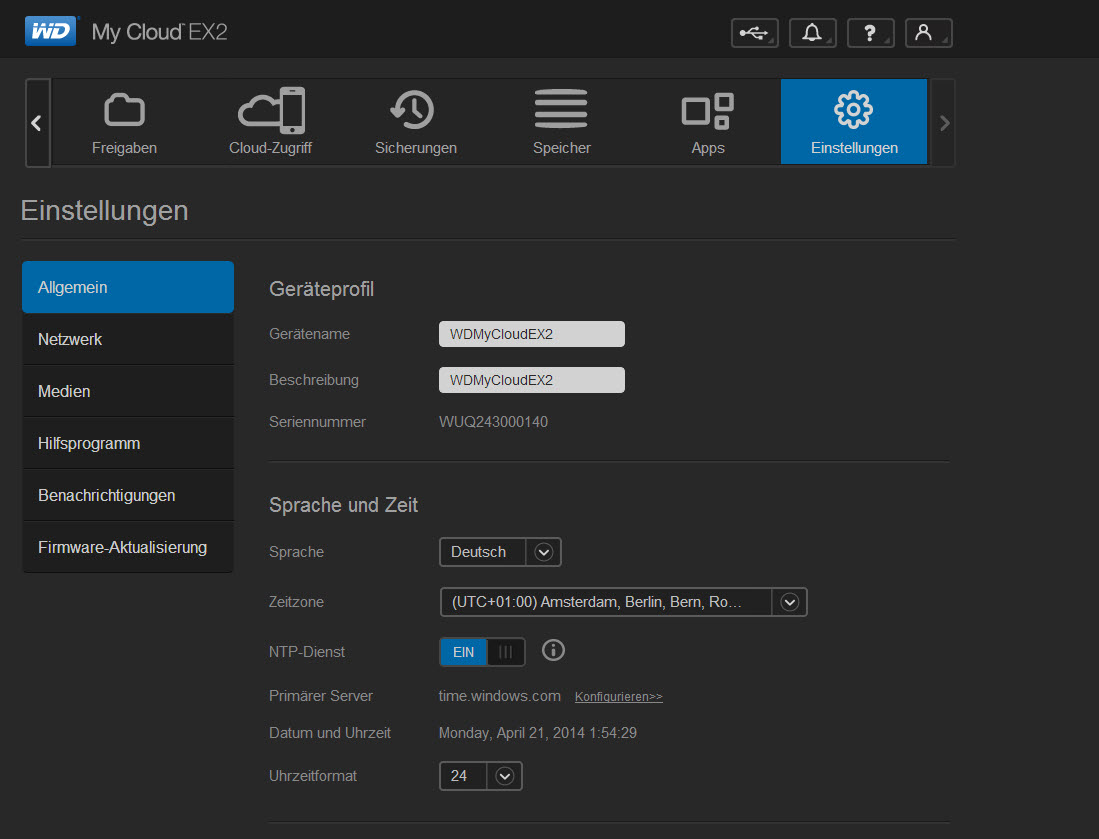Click into the Beschreibung input field
This screenshot has height=839, width=1099.
click(x=532, y=380)
